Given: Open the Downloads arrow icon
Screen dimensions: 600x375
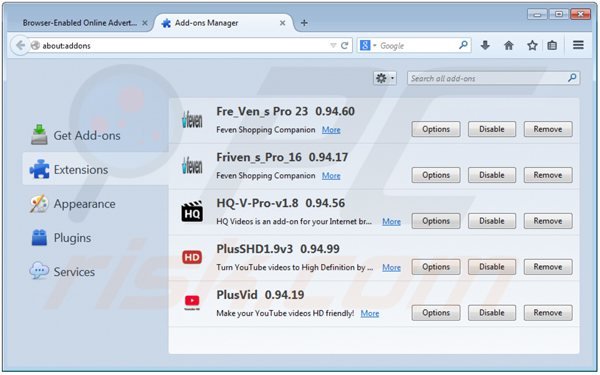Looking at the screenshot, I should pyautogui.click(x=485, y=46).
